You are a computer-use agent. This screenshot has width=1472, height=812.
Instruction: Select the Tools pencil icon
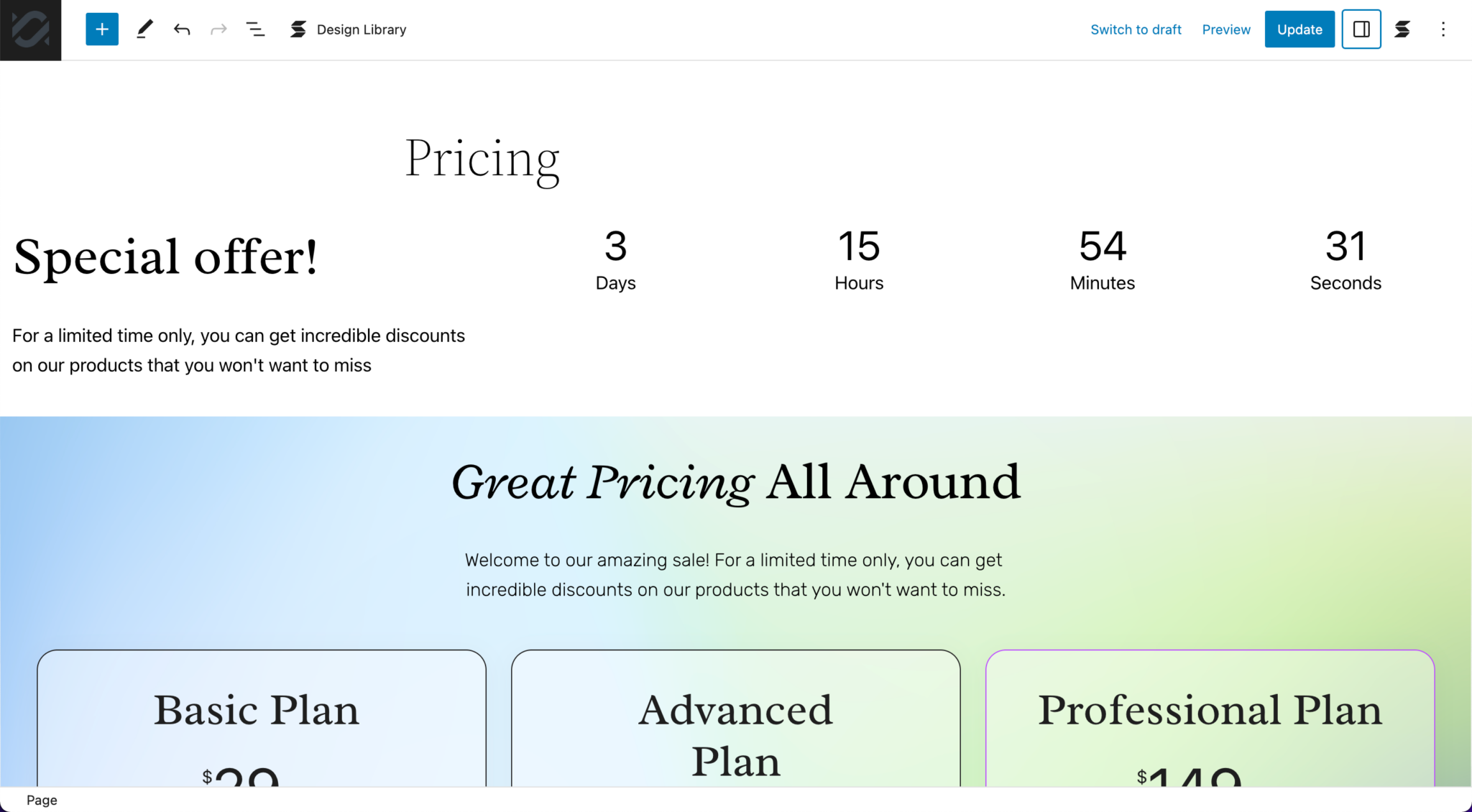(x=144, y=29)
